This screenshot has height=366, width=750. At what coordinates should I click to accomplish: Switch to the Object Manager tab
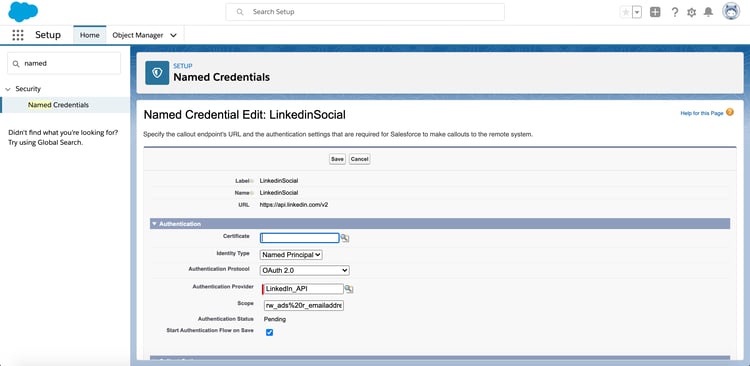coord(138,35)
